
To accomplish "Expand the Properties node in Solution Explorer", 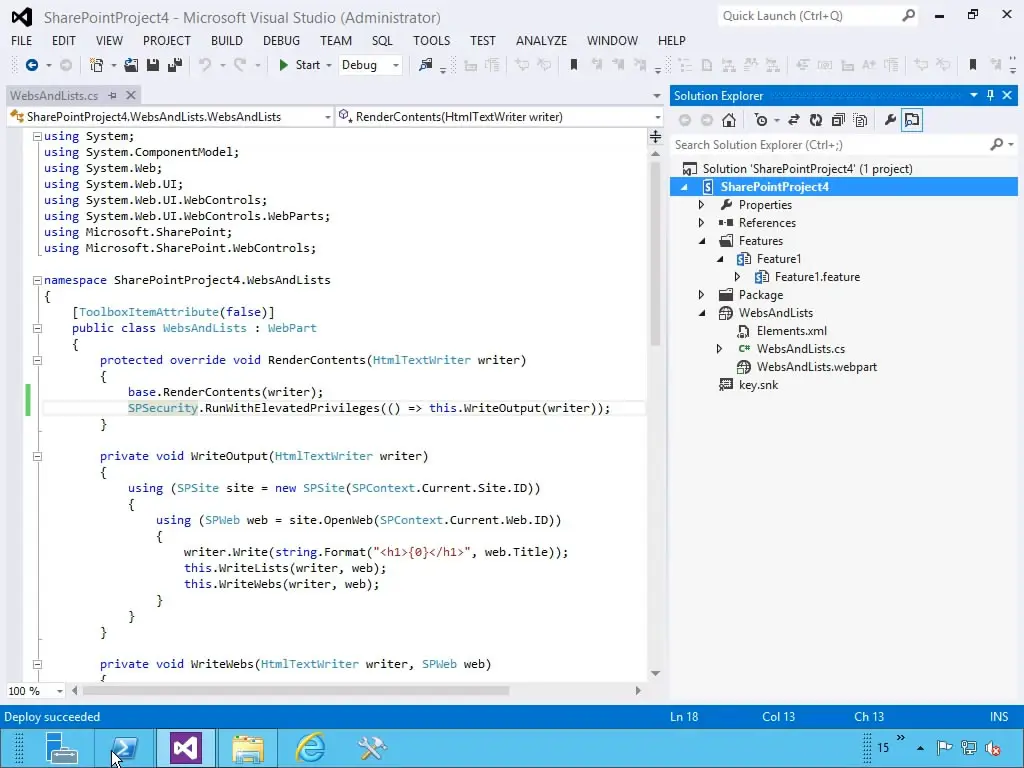I will pos(701,205).
